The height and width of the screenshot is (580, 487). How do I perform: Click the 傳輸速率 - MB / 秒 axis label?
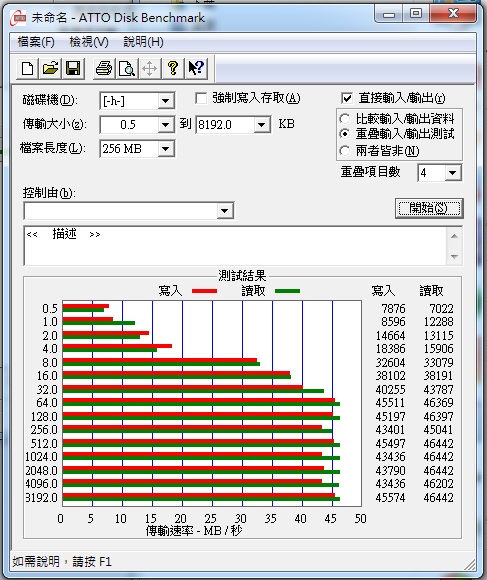(194, 531)
